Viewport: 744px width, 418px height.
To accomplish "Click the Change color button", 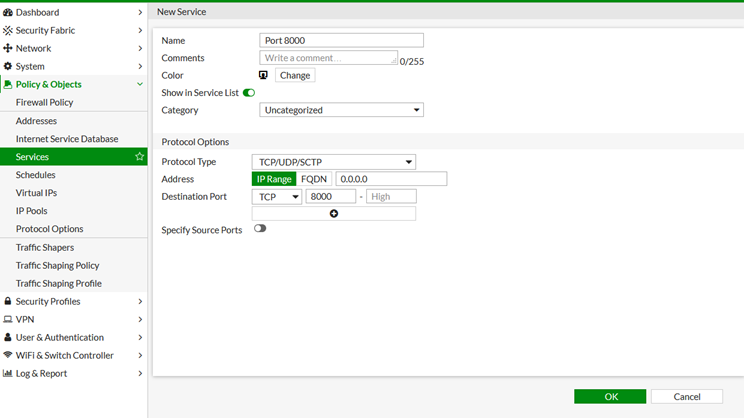I will click(x=295, y=75).
